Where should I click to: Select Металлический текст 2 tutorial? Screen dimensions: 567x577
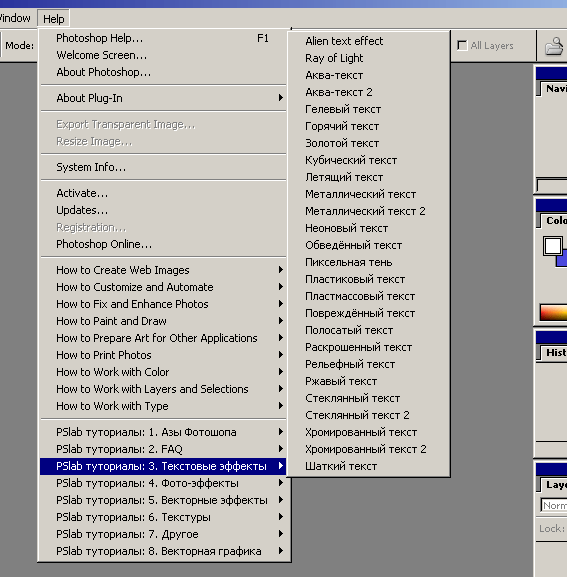(369, 211)
